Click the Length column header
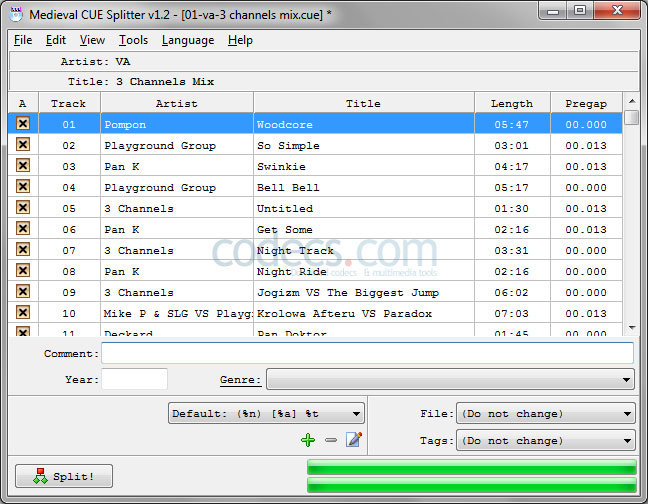Image resolution: width=648 pixels, height=504 pixels. [x=512, y=103]
